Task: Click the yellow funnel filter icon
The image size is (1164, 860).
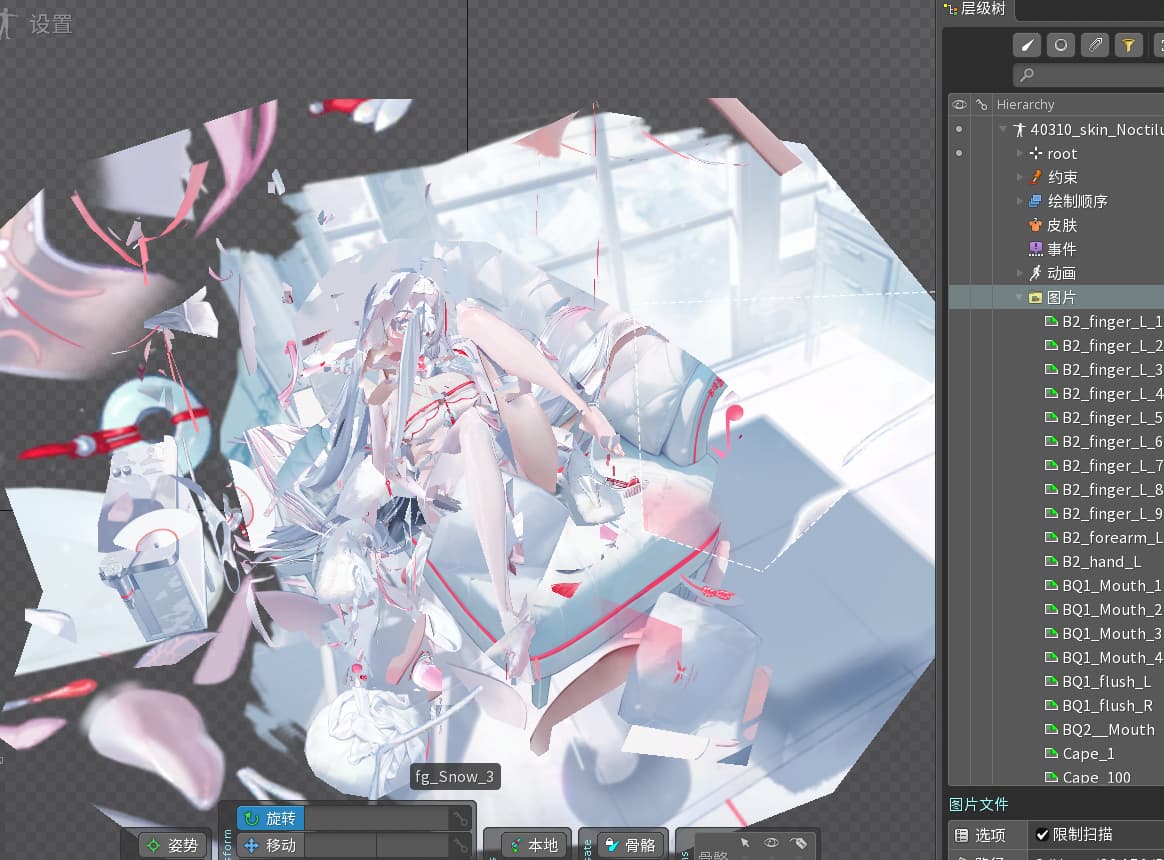Action: 1128,45
